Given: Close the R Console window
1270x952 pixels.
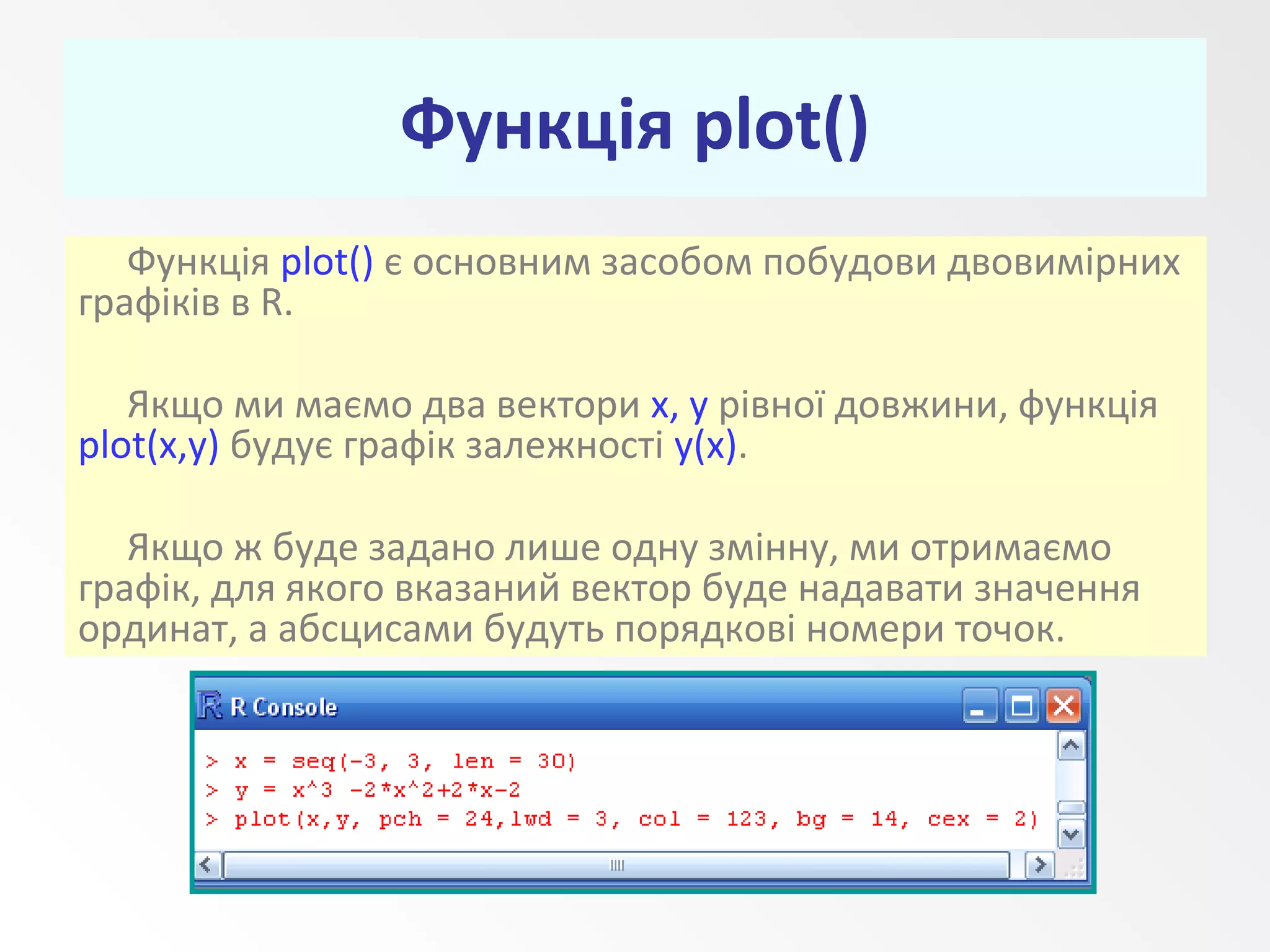Looking at the screenshot, I should coord(1064,706).
